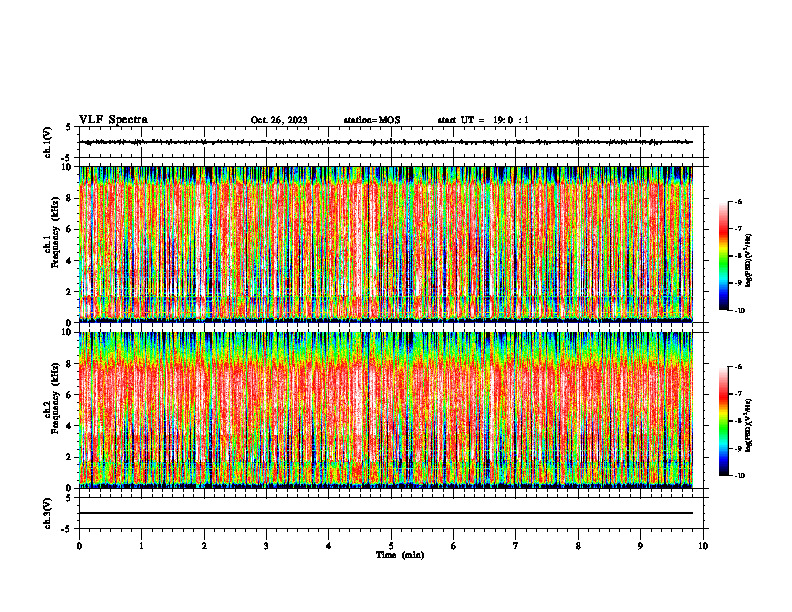Click the 'Time (min)' axis label

tap(400, 555)
